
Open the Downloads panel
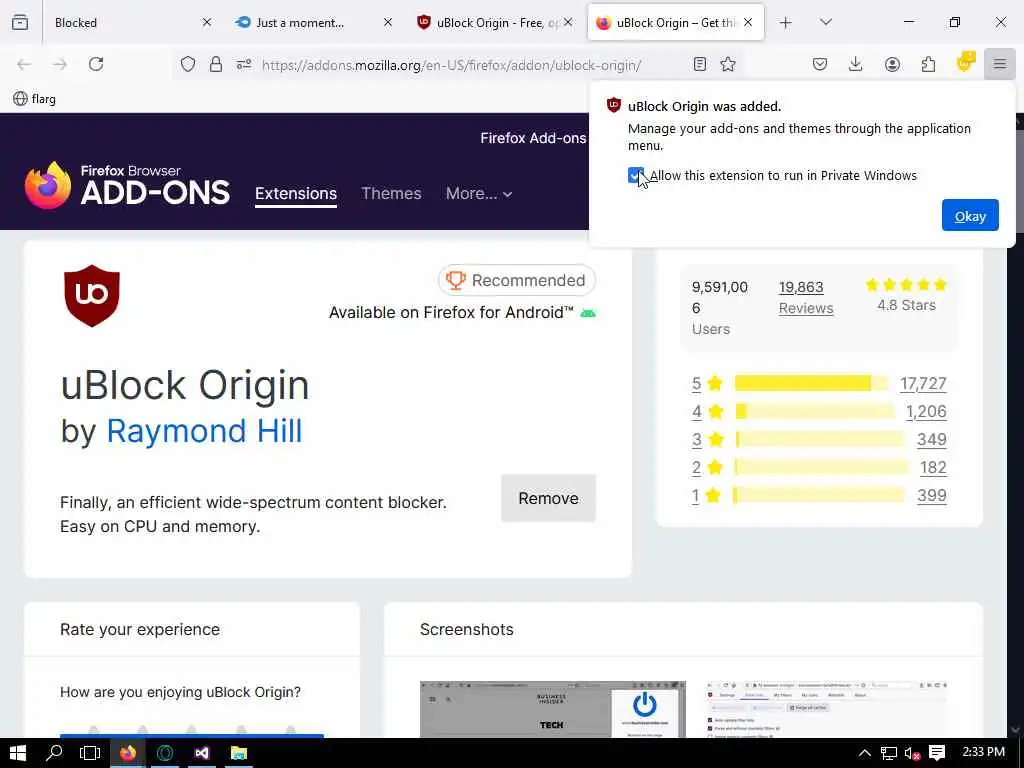click(x=856, y=64)
